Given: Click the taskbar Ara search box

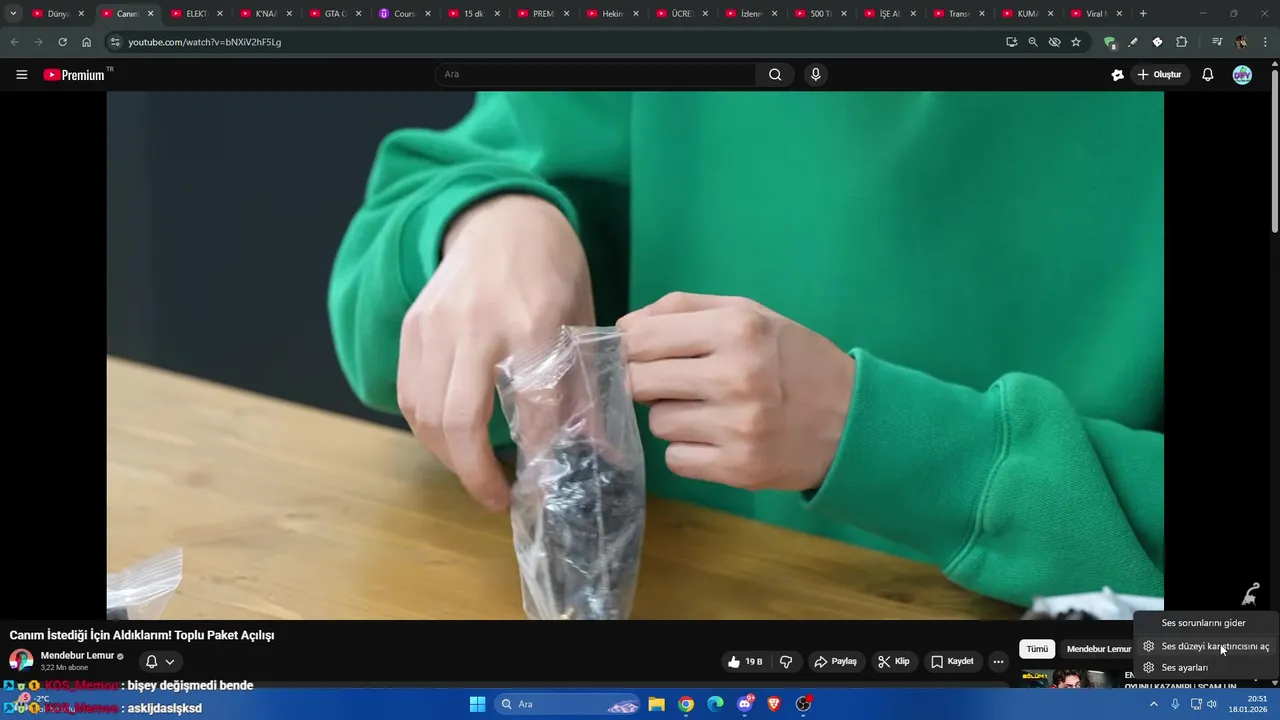Looking at the screenshot, I should [569, 704].
